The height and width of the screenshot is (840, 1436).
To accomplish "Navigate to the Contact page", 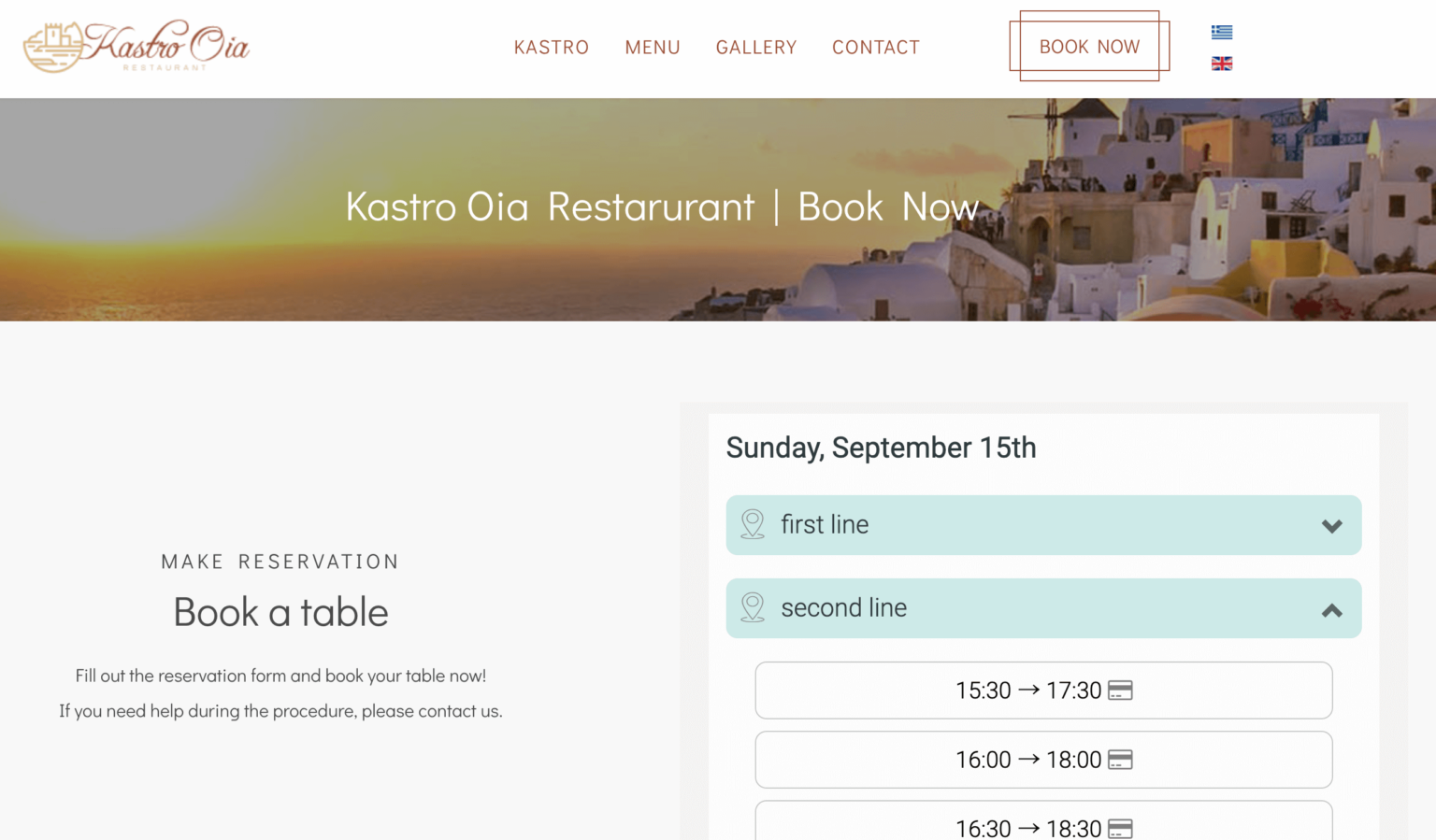I will click(x=876, y=48).
